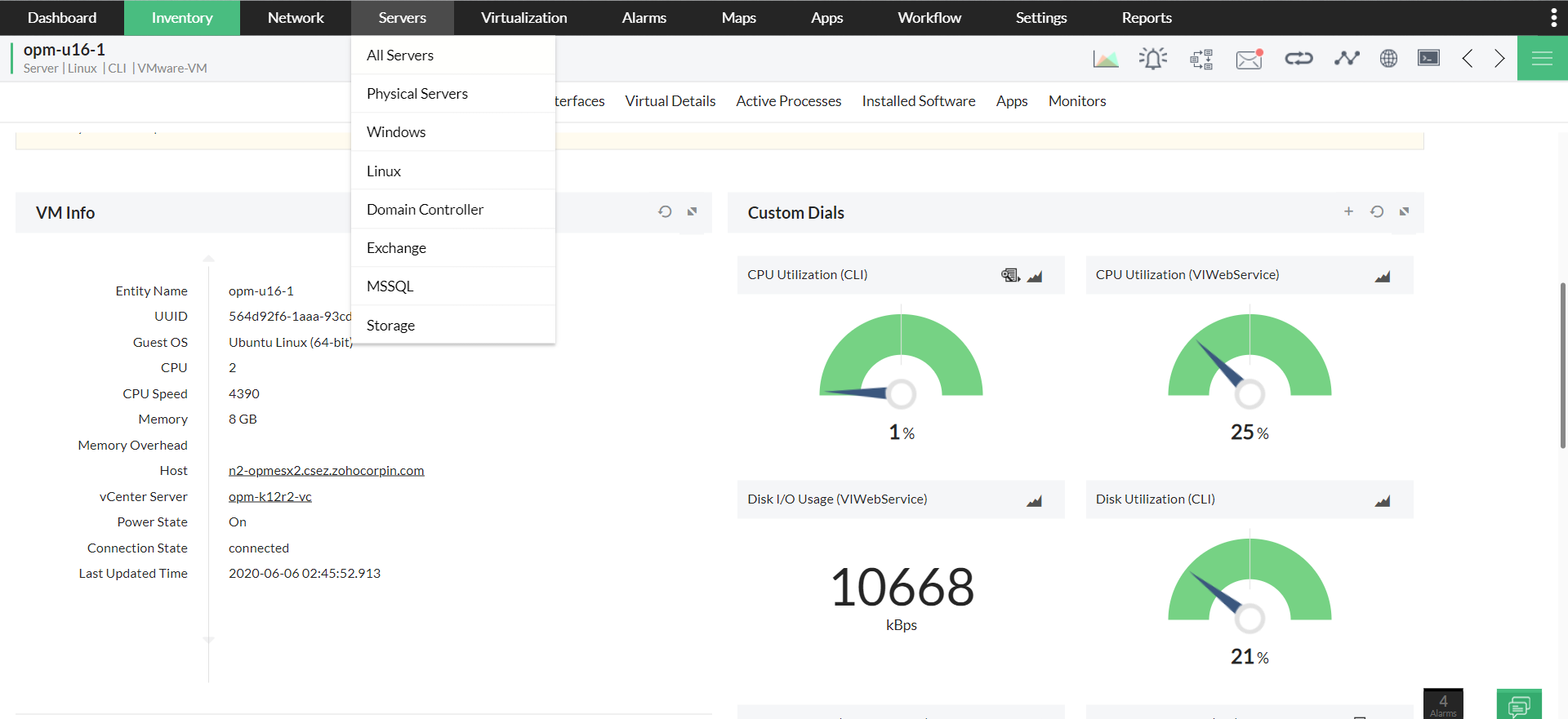The height and width of the screenshot is (719, 1568).
Task: Refresh the Custom Dials widget
Action: (x=1377, y=211)
